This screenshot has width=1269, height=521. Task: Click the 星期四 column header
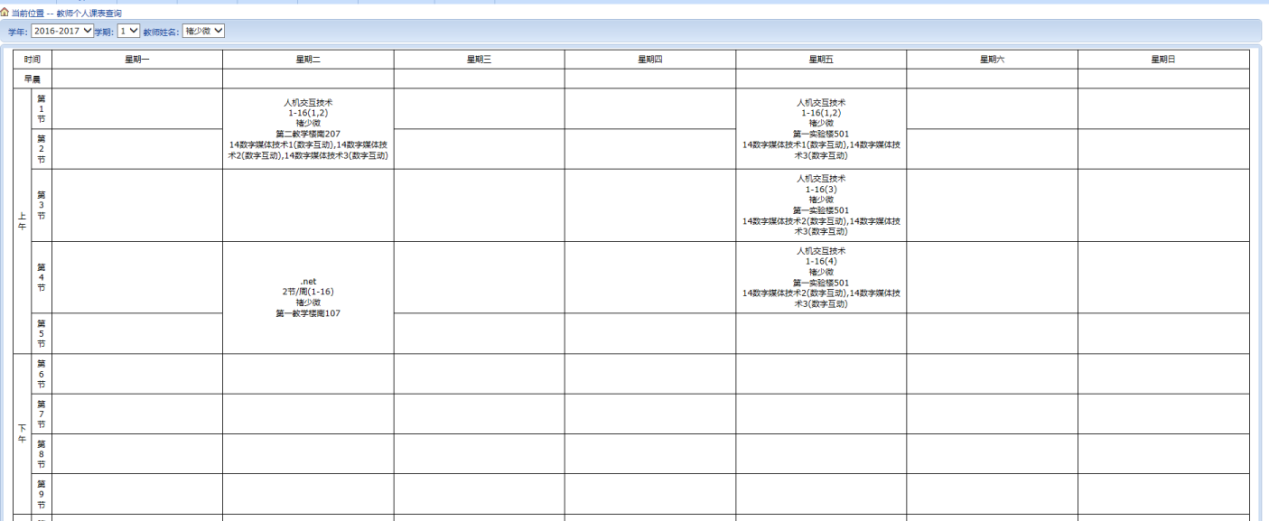[x=650, y=60]
